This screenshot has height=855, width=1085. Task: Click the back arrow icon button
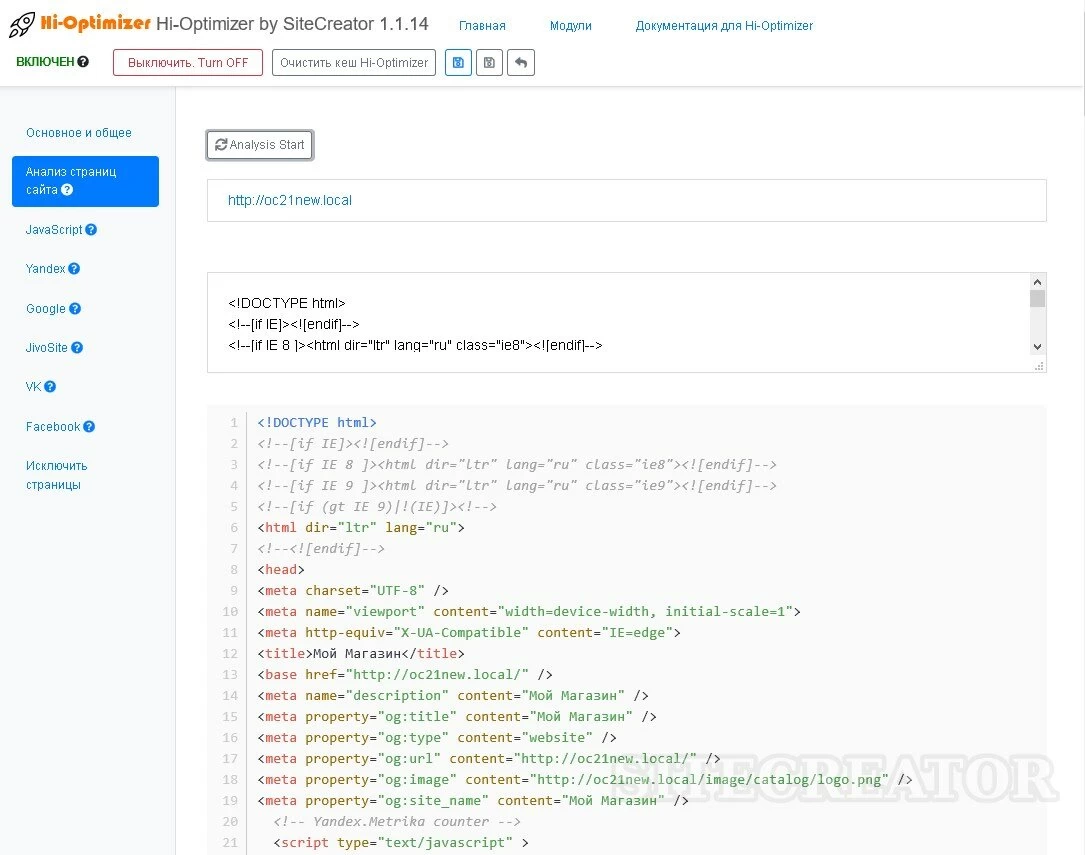coord(521,62)
